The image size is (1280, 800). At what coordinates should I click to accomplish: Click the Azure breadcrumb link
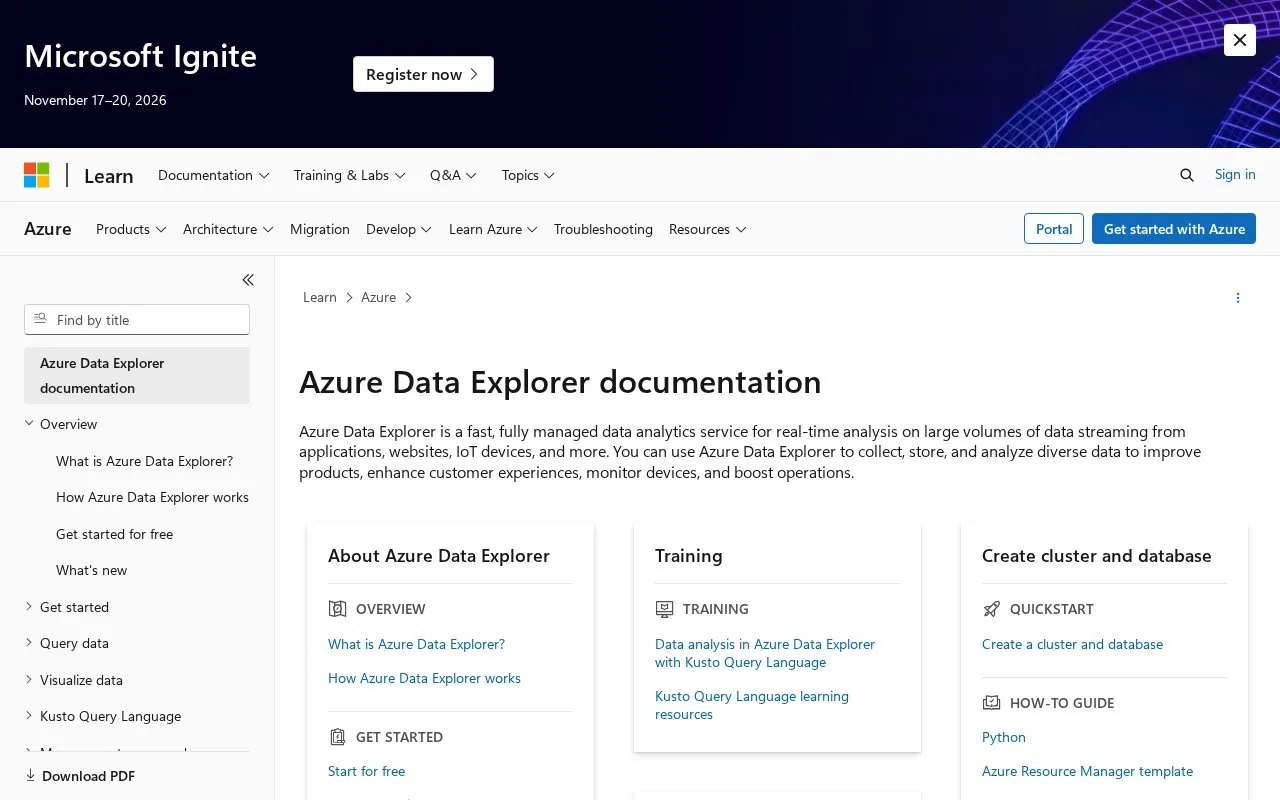pos(379,297)
